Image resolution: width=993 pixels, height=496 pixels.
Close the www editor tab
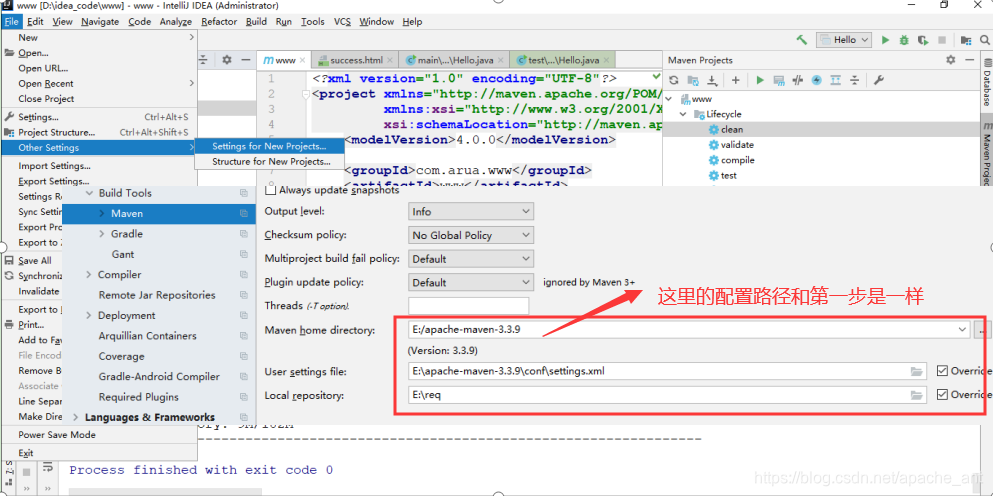[303, 61]
